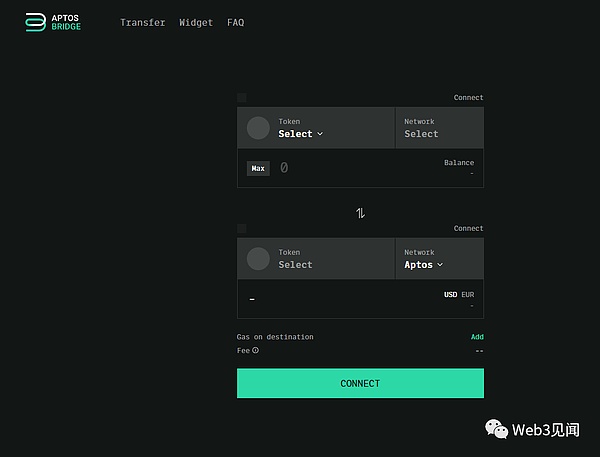The height and width of the screenshot is (457, 600).
Task: Click the small square above destination token
Action: point(242,228)
